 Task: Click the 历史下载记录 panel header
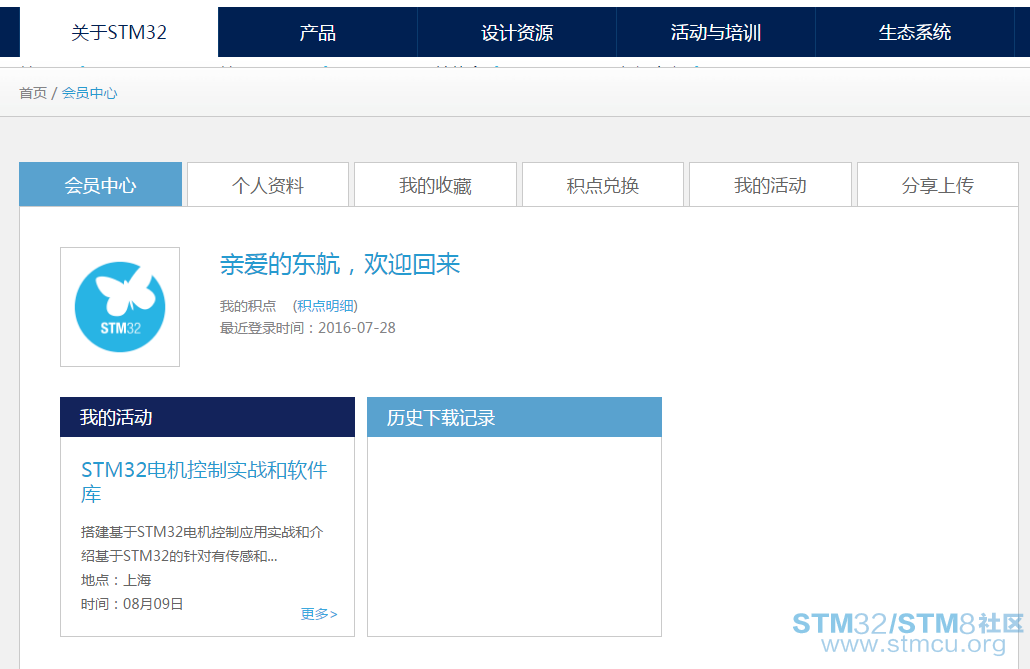pos(514,417)
